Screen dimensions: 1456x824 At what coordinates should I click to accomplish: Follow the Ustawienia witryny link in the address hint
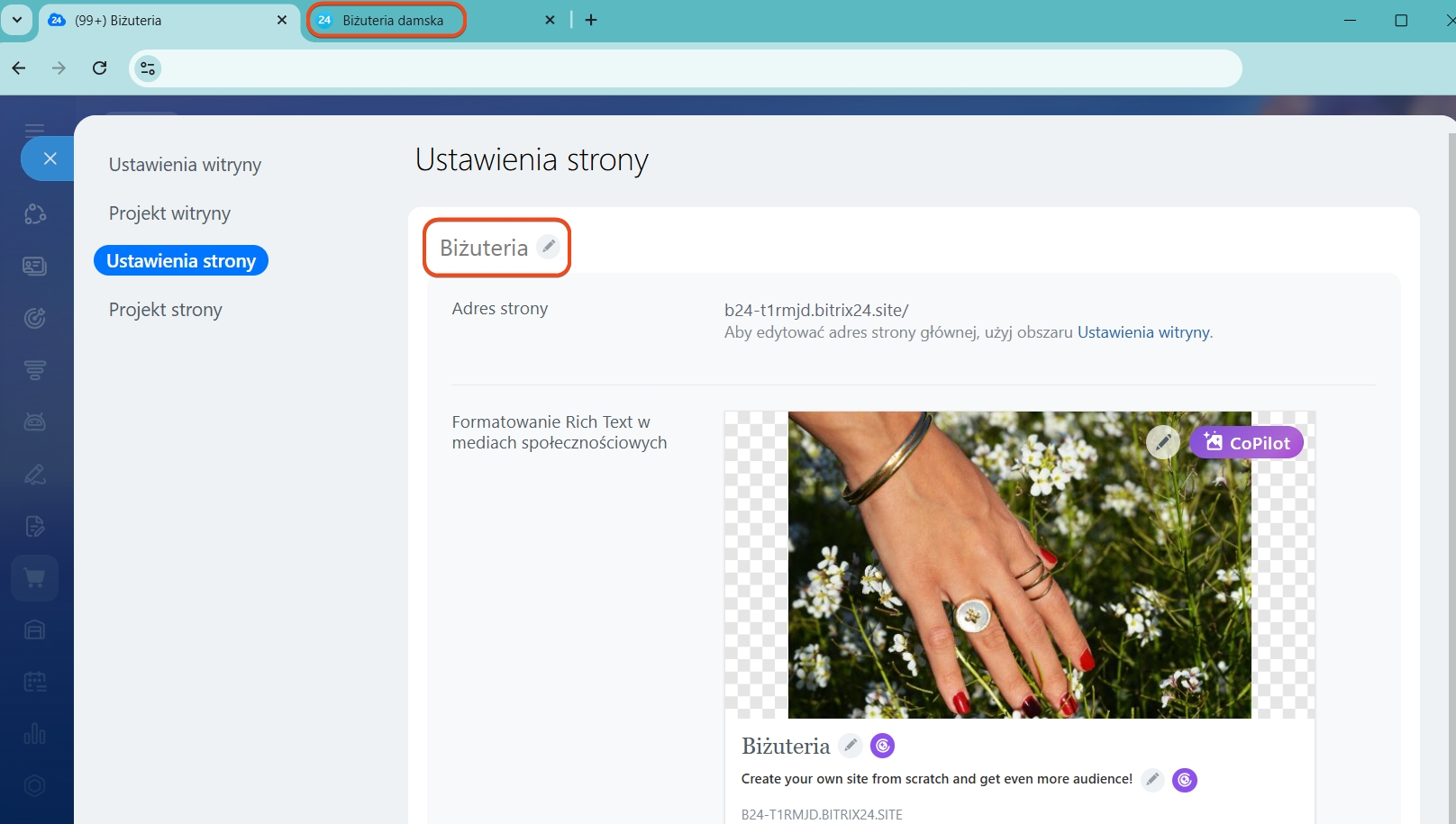[1142, 332]
